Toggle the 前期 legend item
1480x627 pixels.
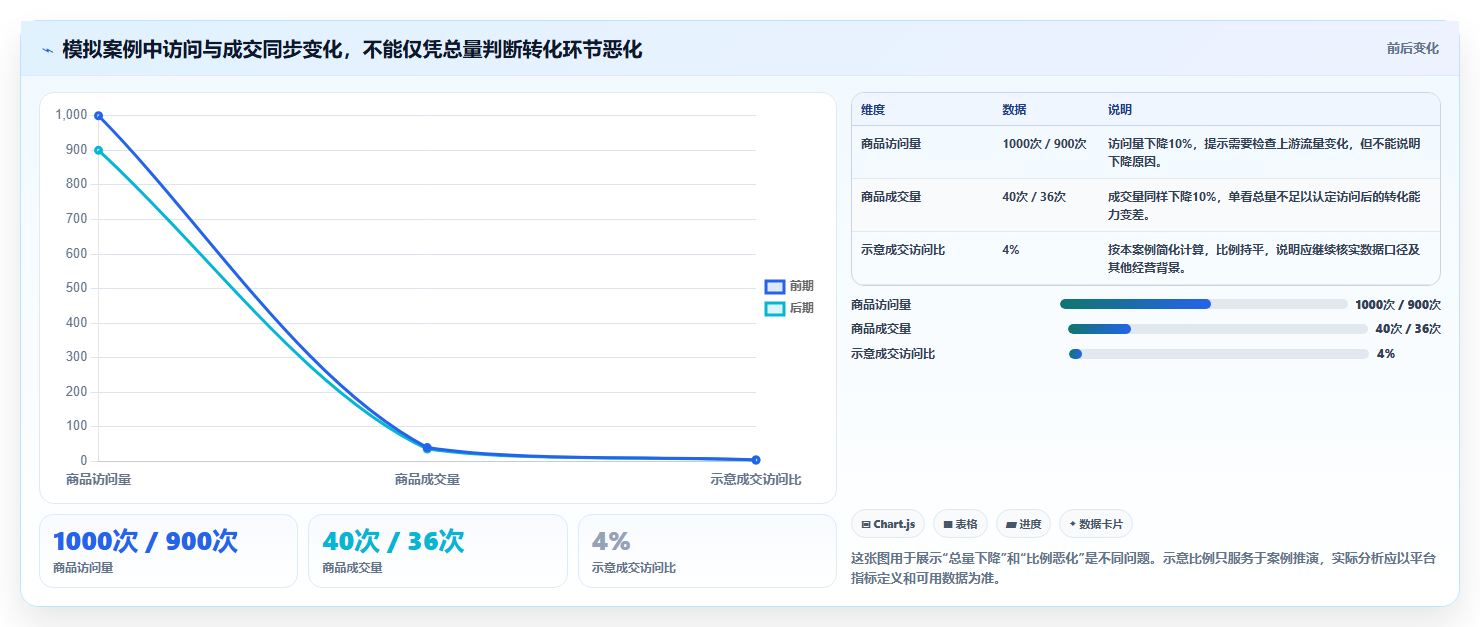pyautogui.click(x=790, y=286)
